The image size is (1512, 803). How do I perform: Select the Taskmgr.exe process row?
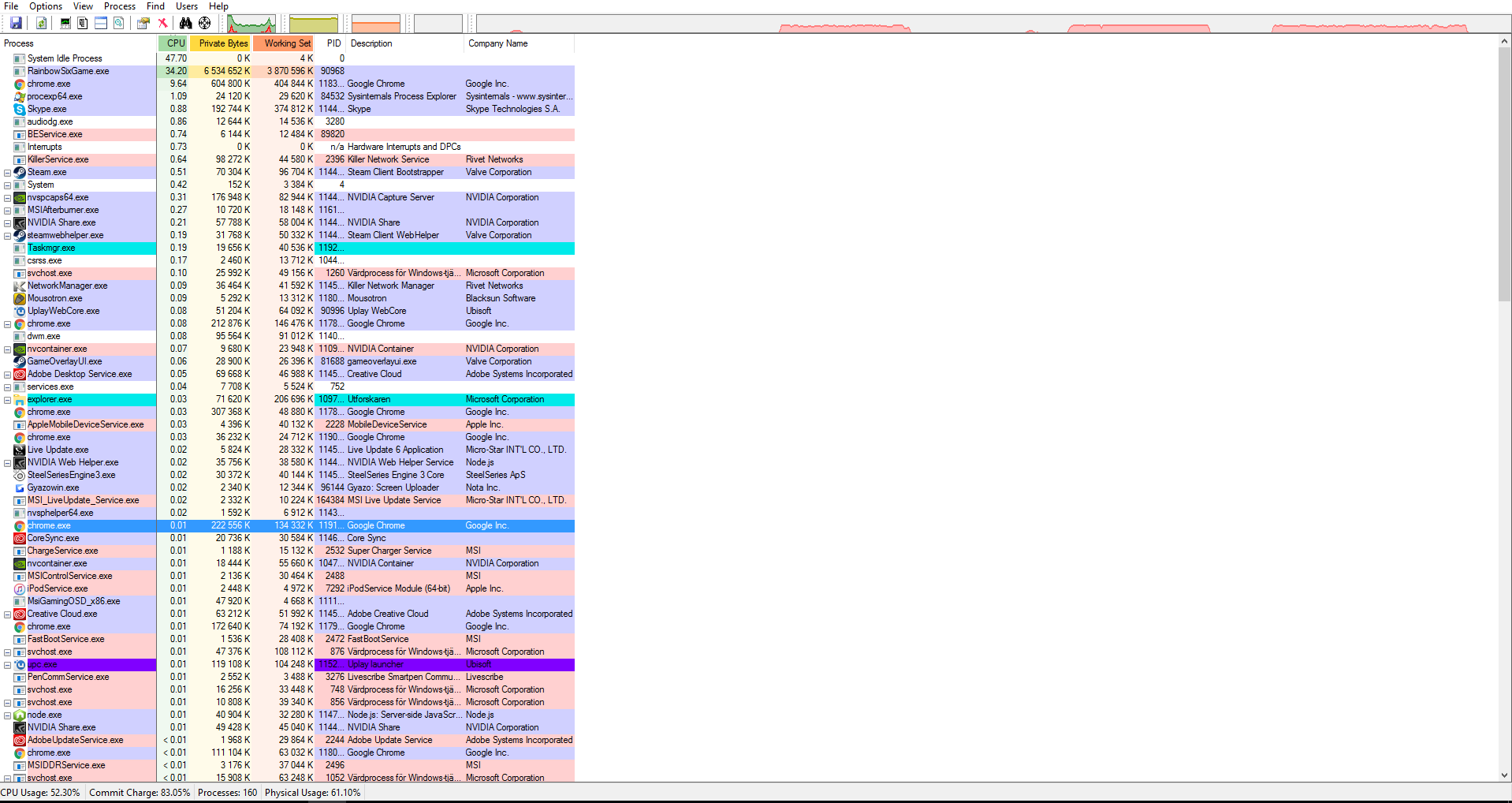pyautogui.click(x=287, y=248)
